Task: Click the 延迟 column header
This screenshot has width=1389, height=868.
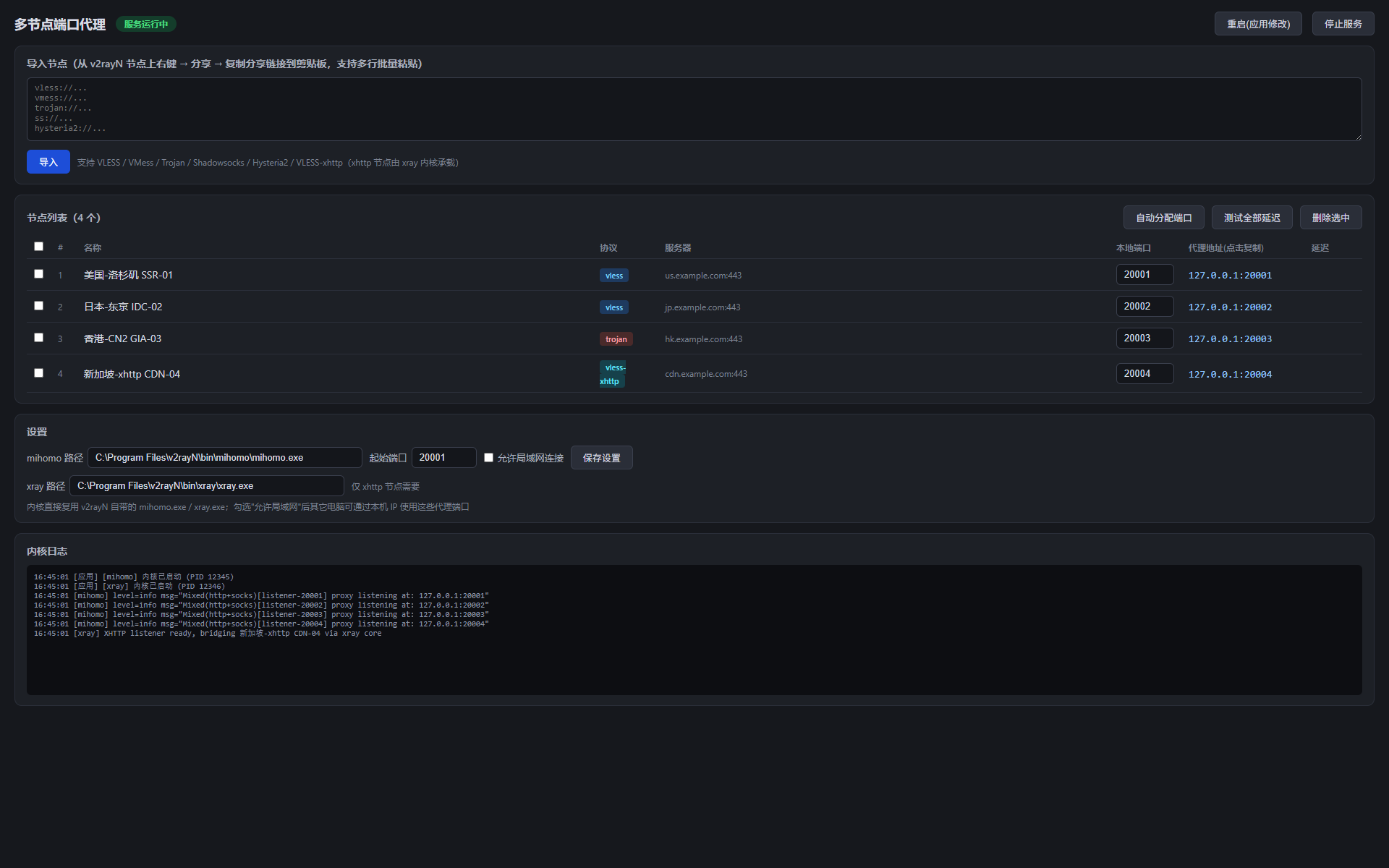Action: coord(1320,248)
